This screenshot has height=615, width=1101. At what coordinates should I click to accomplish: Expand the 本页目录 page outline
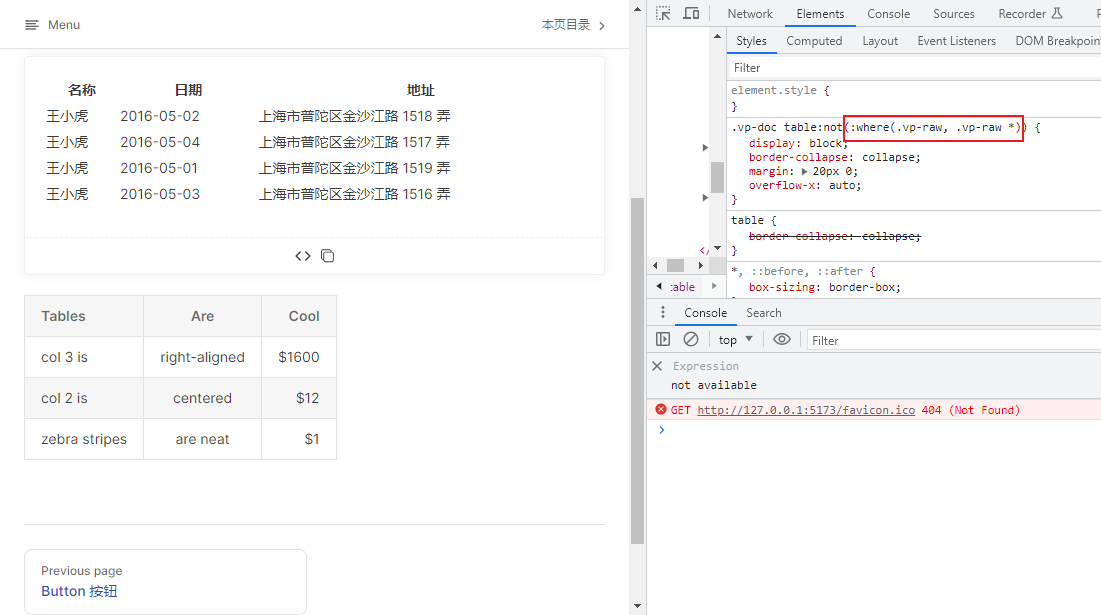pyautogui.click(x=573, y=25)
